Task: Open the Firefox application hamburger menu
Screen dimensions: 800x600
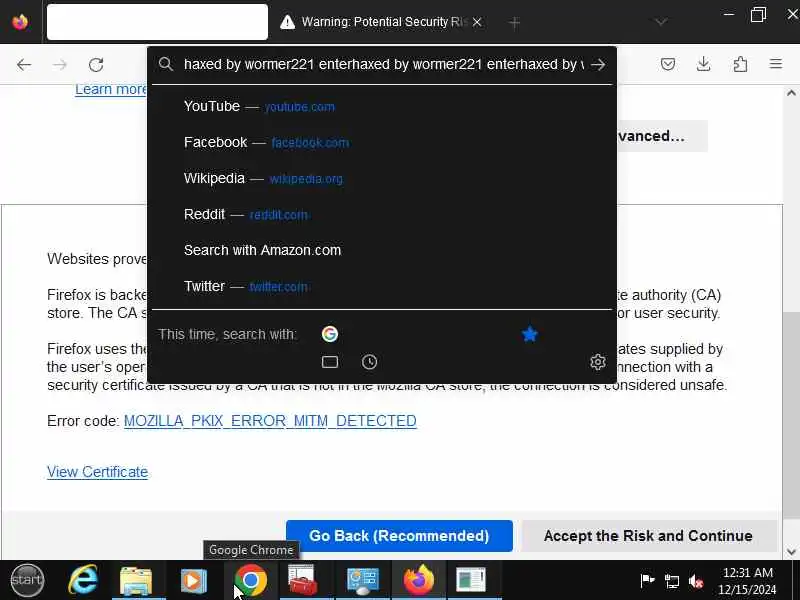Action: tap(776, 64)
